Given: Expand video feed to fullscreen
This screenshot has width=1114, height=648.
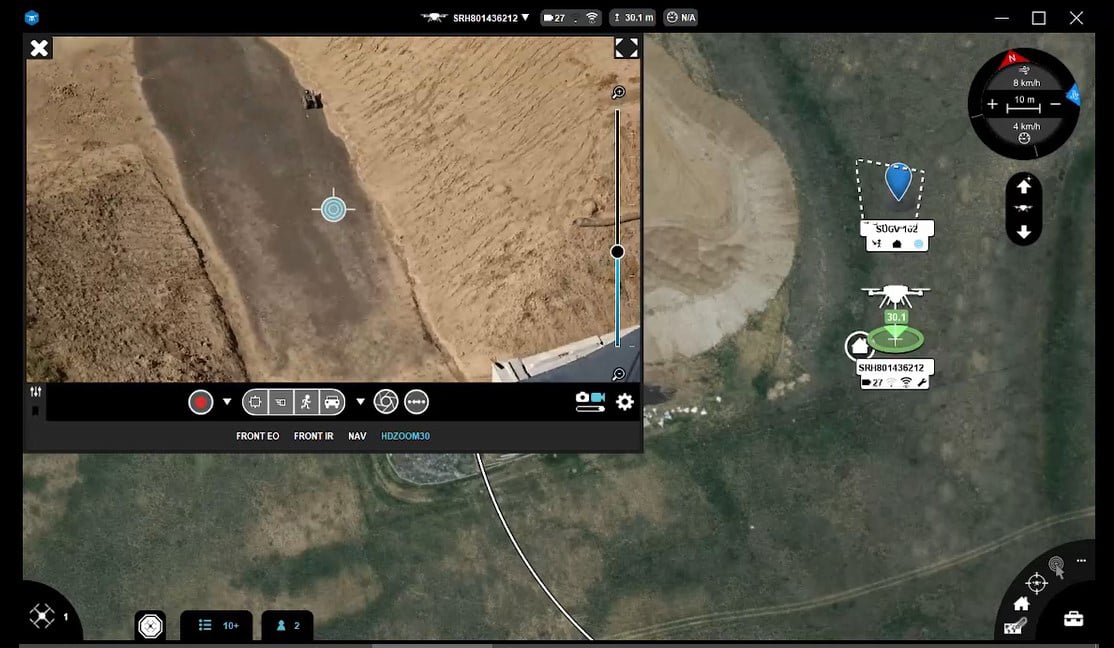Looking at the screenshot, I should click(626, 48).
